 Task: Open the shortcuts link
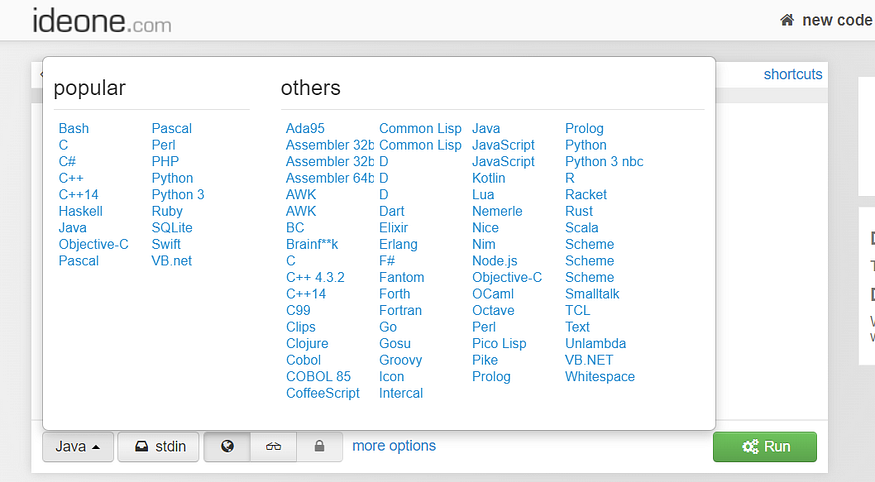tap(793, 74)
